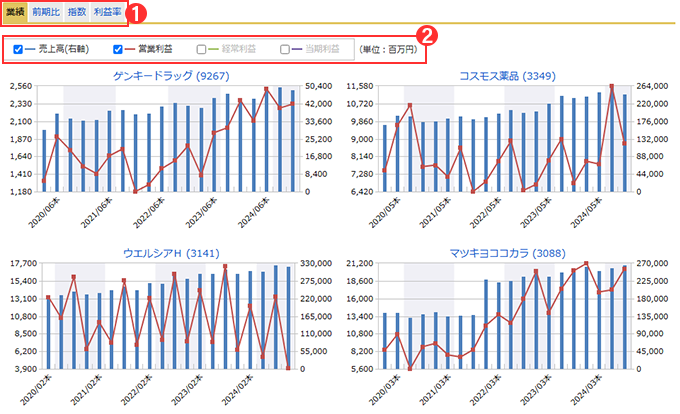Click the peak red point on コスモス薬品 chart
Image resolution: width=680 pixels, height=414 pixels.
[x=611, y=87]
